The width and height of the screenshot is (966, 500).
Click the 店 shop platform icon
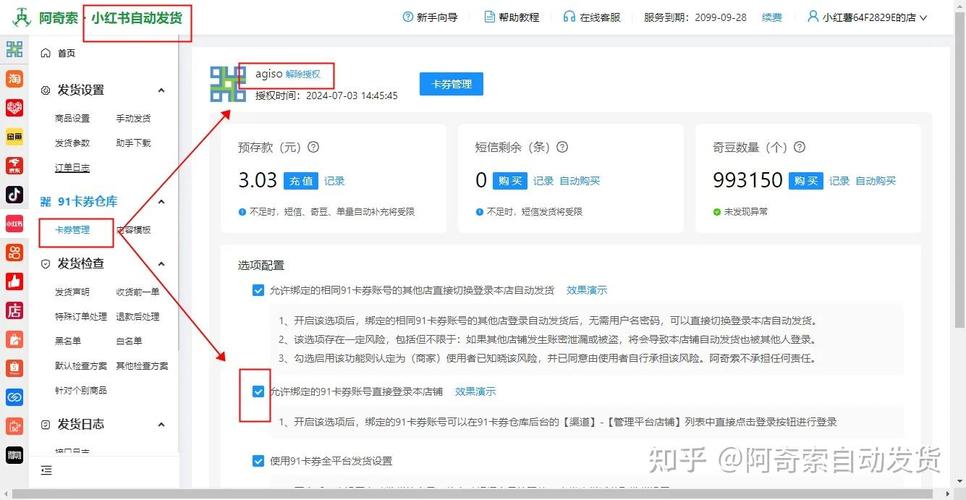pos(14,310)
